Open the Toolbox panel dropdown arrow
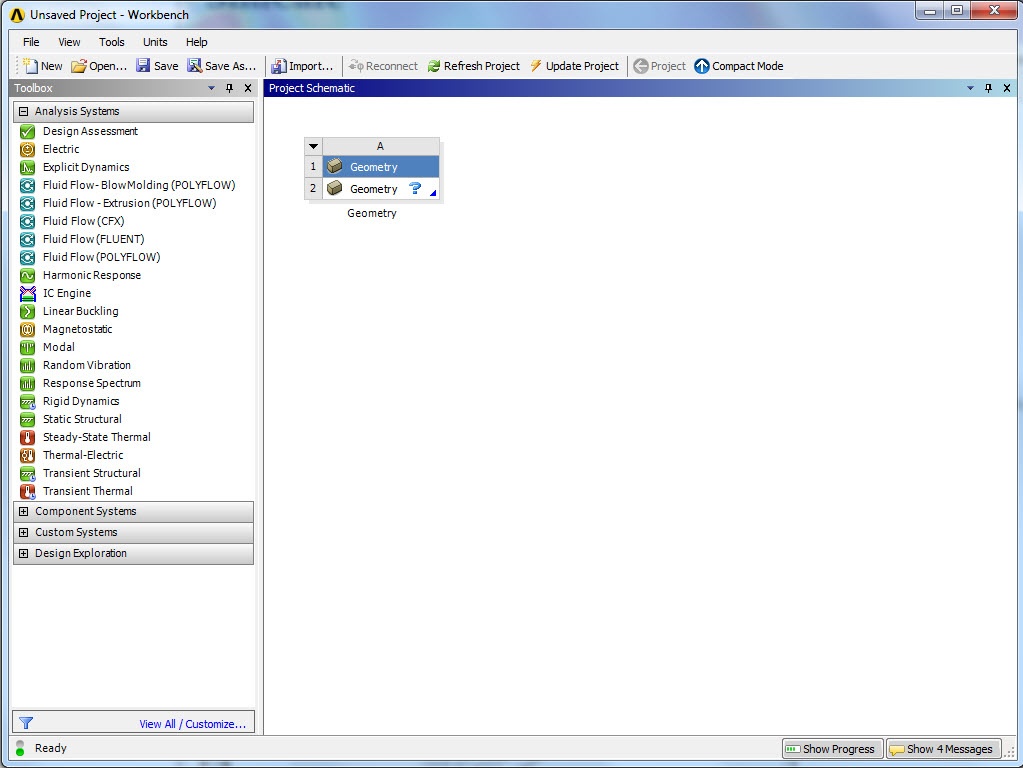The height and width of the screenshot is (768, 1023). click(211, 88)
